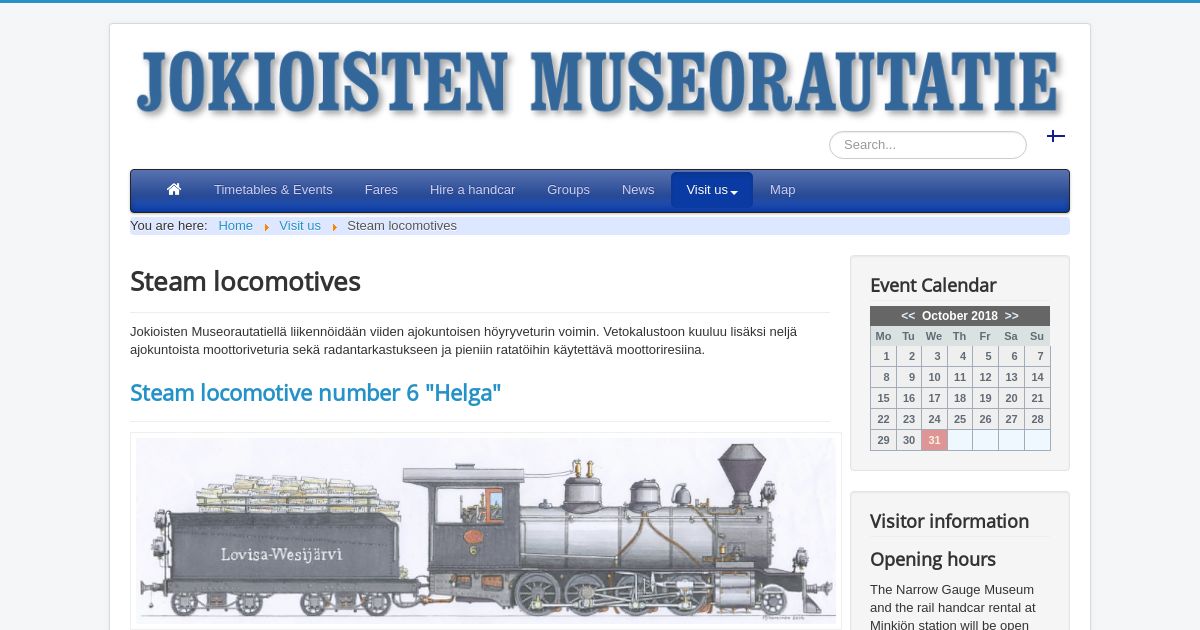
Task: Select October 13 in the calendar
Action: 1011,377
